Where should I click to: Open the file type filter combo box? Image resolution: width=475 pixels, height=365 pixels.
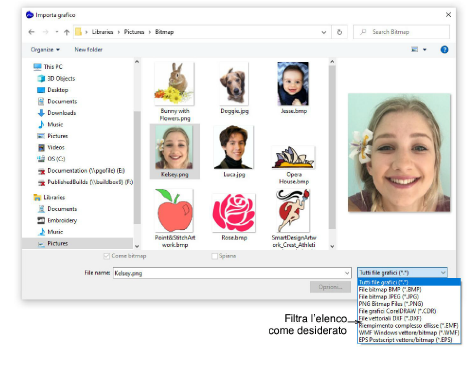[x=402, y=273]
